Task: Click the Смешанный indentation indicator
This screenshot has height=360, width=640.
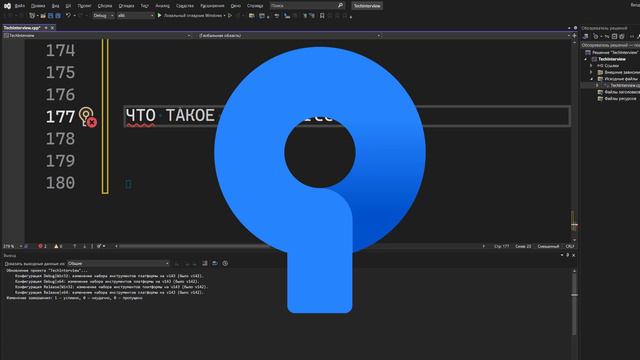Action: (x=548, y=246)
